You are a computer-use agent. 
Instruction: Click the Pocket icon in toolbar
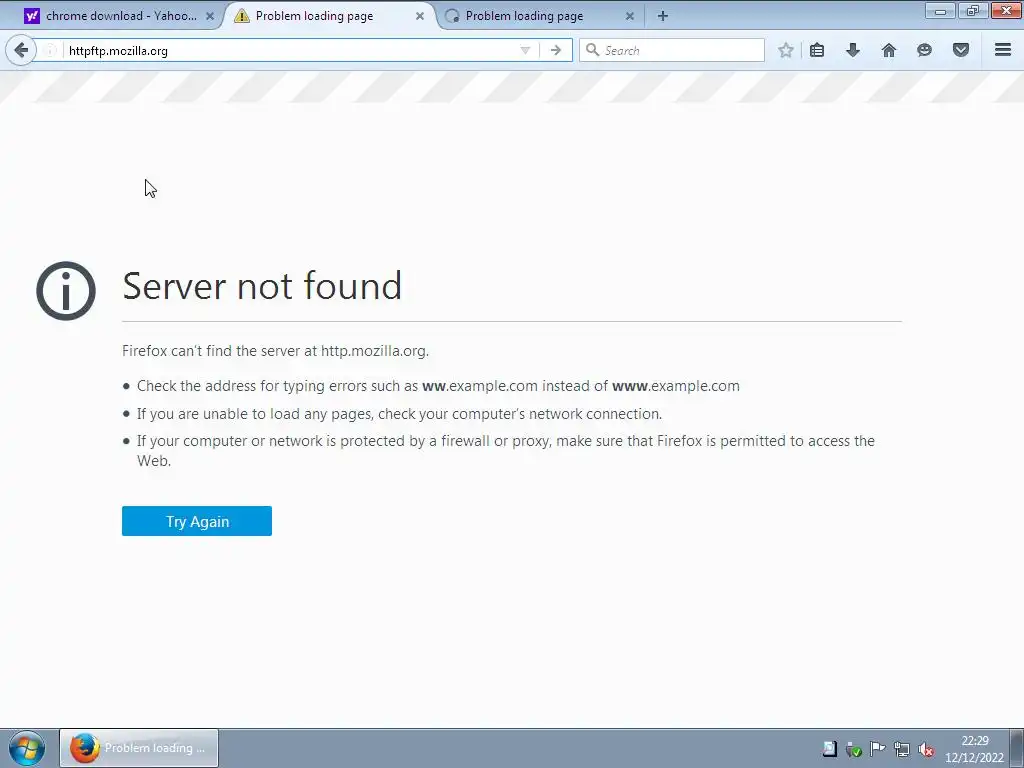pos(961,50)
